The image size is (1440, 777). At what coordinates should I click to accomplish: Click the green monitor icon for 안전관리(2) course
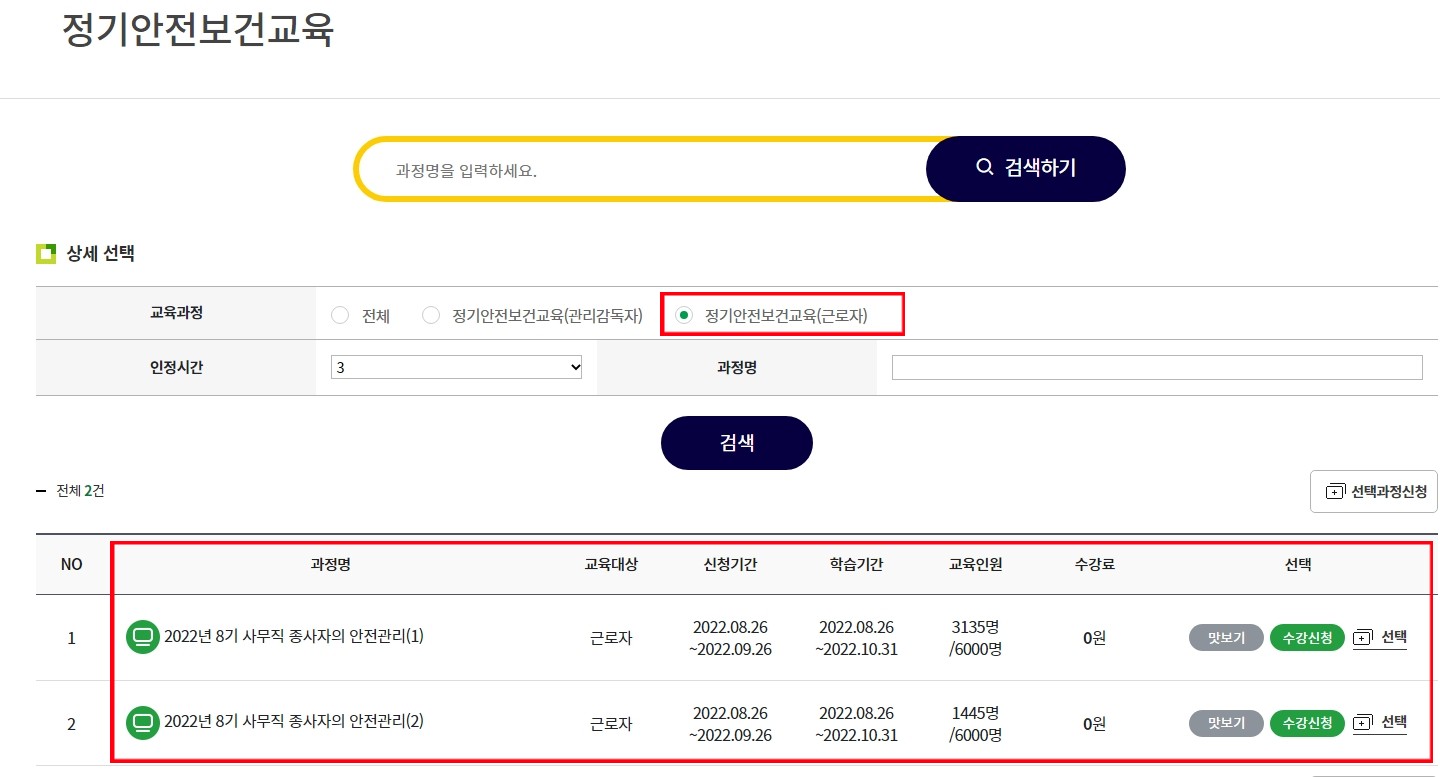pyautogui.click(x=143, y=722)
